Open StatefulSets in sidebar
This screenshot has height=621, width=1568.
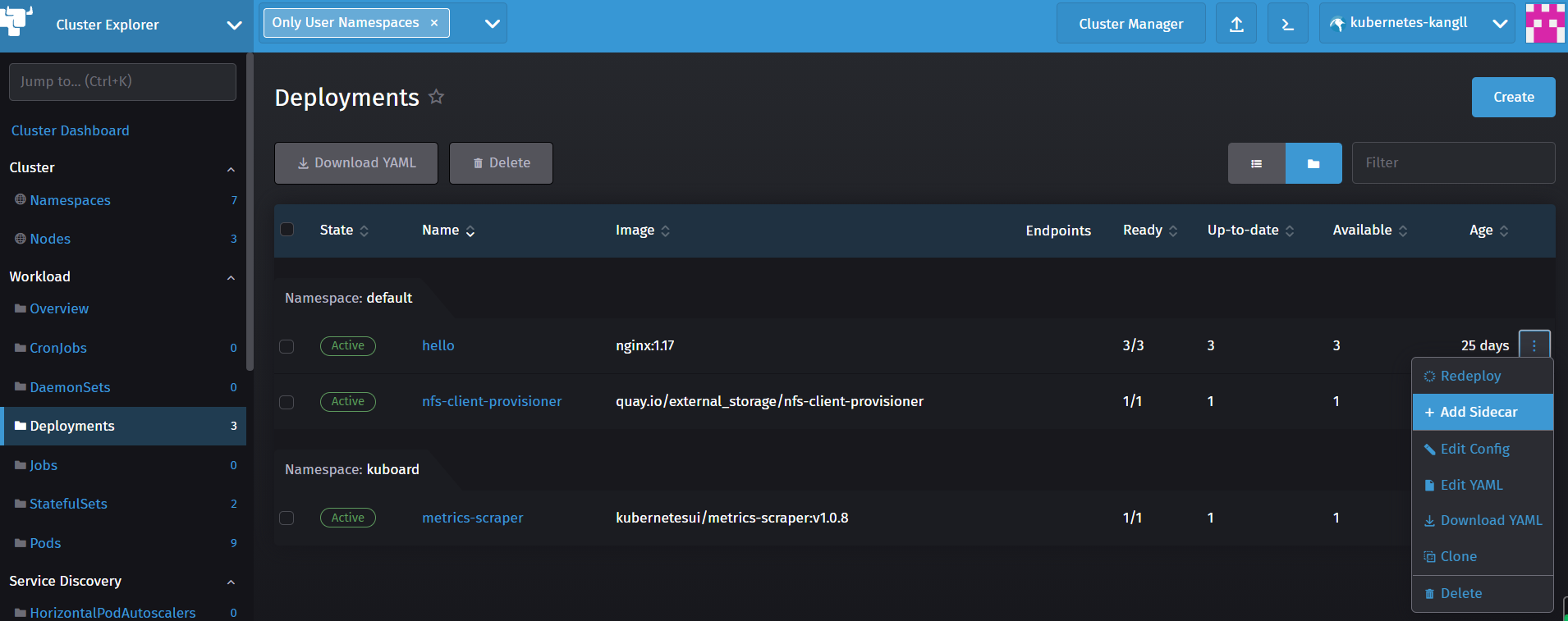pos(68,504)
